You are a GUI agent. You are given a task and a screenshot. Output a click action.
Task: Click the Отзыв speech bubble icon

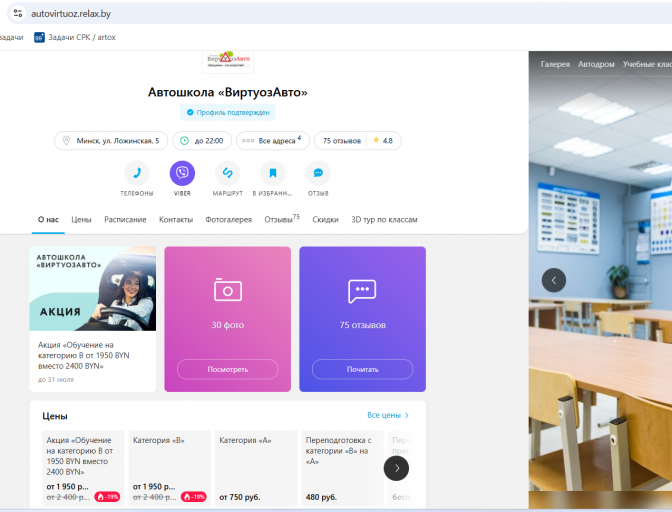click(318, 173)
